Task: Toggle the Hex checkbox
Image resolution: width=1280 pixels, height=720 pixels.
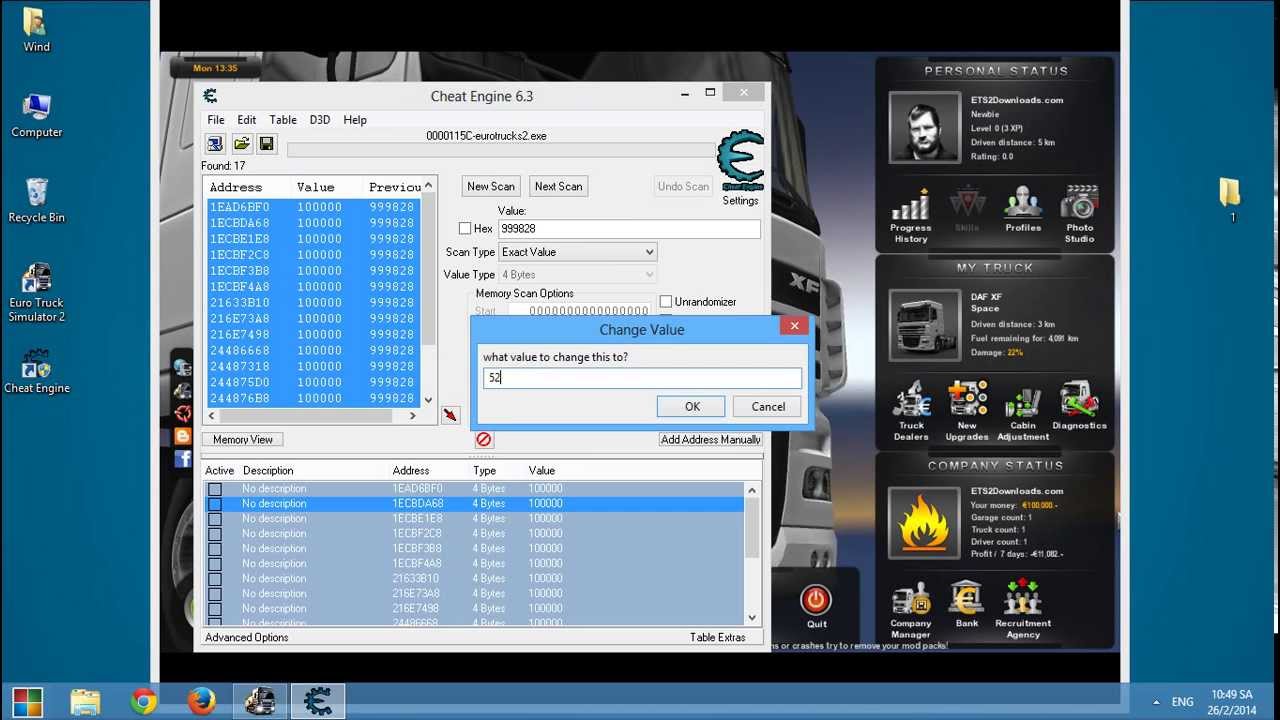Action: coord(465,228)
